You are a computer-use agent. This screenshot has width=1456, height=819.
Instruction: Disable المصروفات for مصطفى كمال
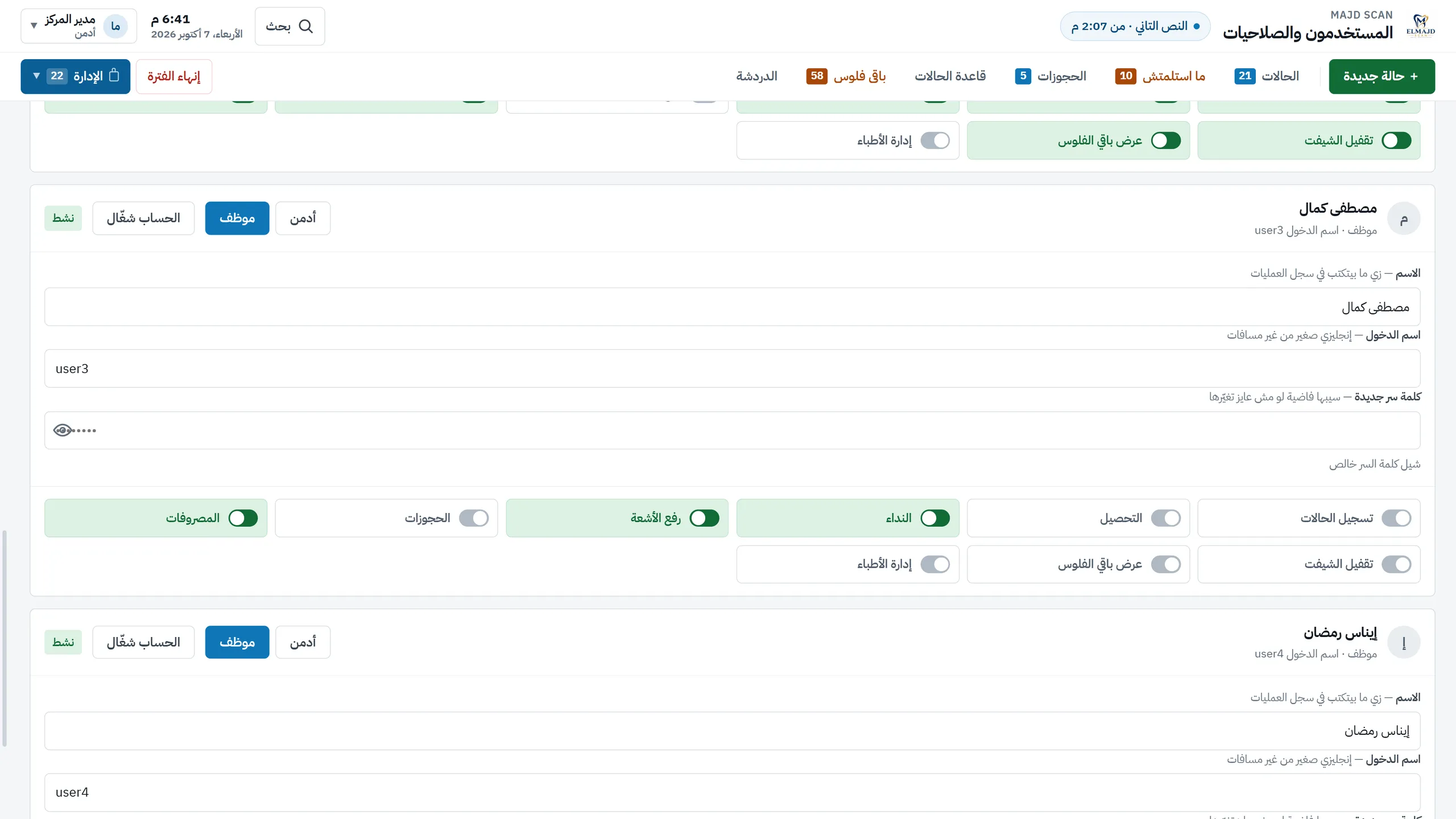tap(243, 518)
